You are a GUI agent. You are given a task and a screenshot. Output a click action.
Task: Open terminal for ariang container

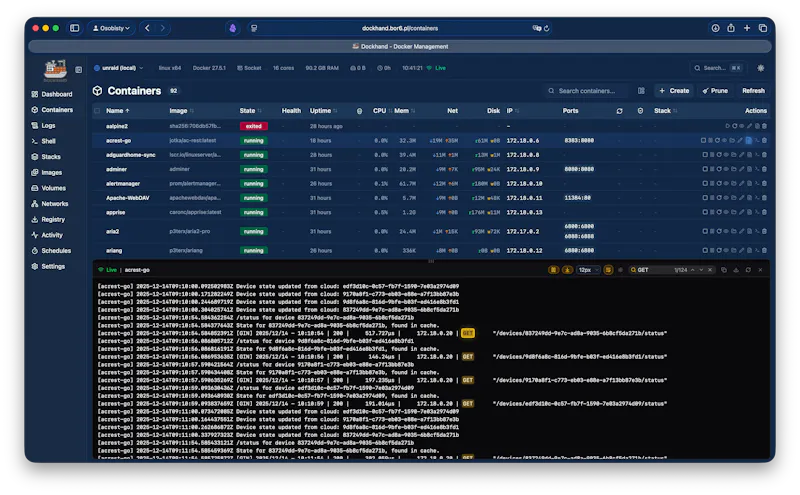pos(757,251)
